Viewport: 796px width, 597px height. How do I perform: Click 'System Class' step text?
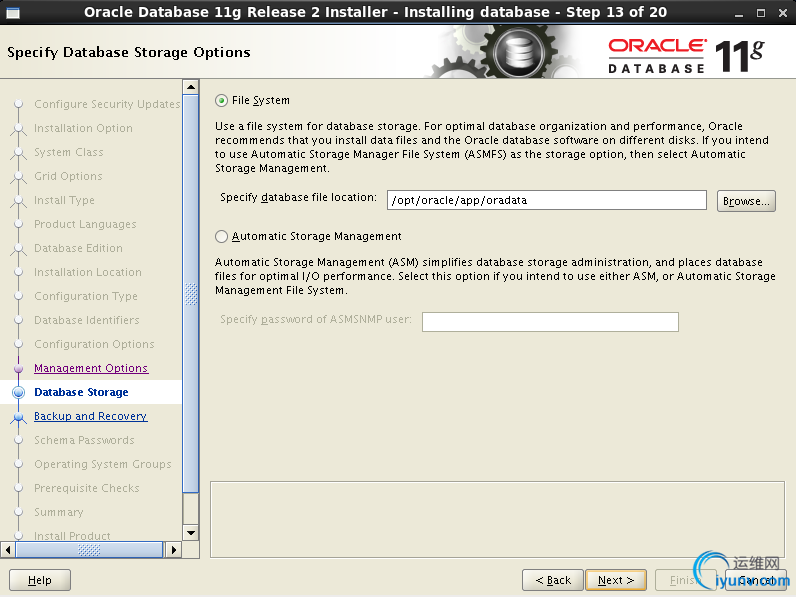(x=69, y=152)
